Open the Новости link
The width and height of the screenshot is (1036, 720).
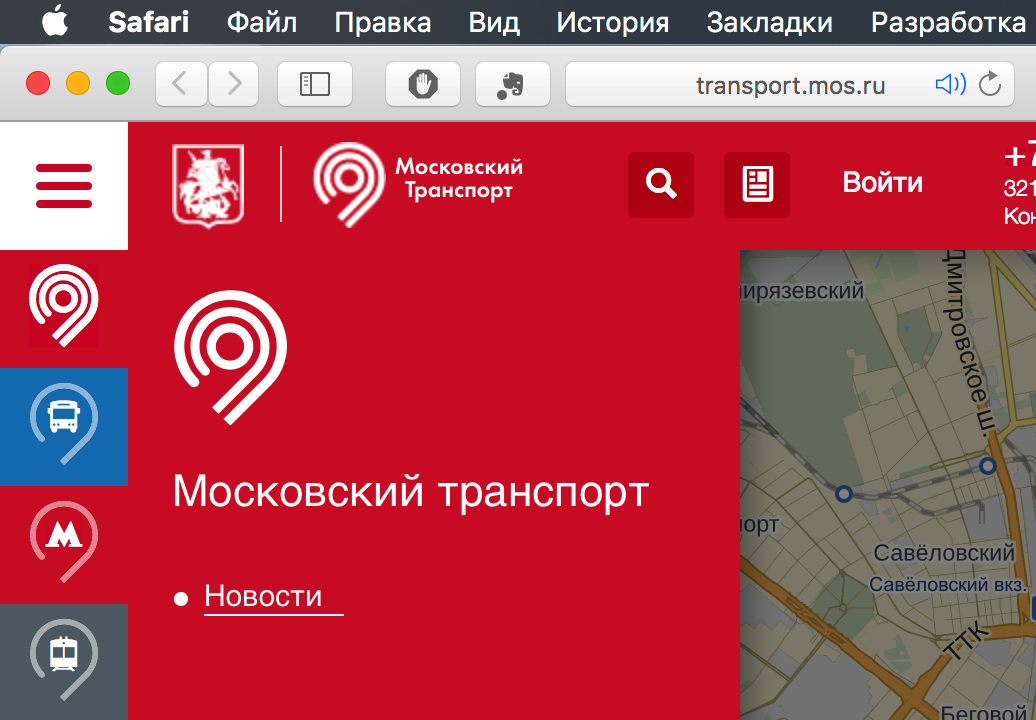point(263,596)
